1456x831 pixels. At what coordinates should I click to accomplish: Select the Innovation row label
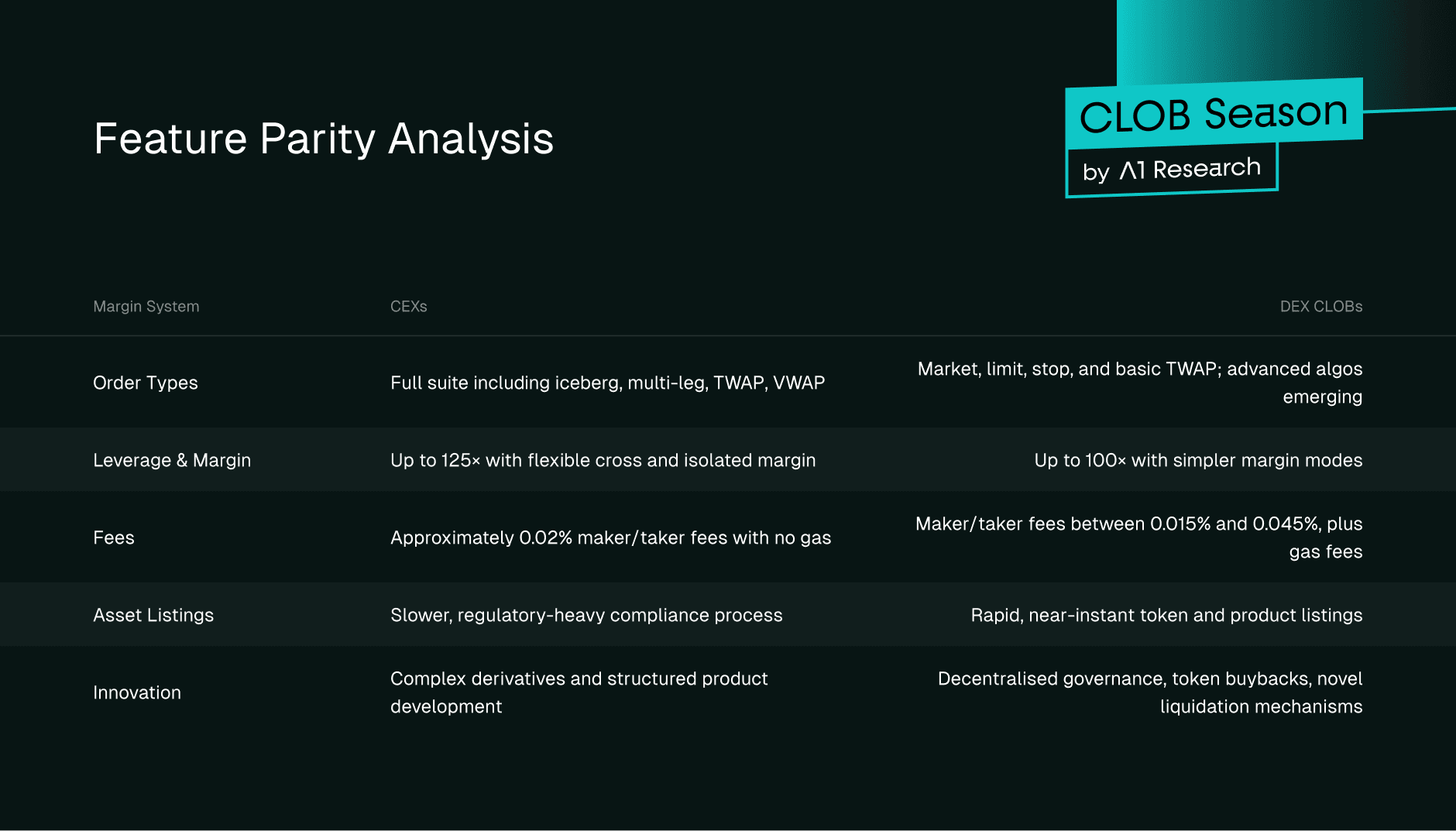point(137,692)
